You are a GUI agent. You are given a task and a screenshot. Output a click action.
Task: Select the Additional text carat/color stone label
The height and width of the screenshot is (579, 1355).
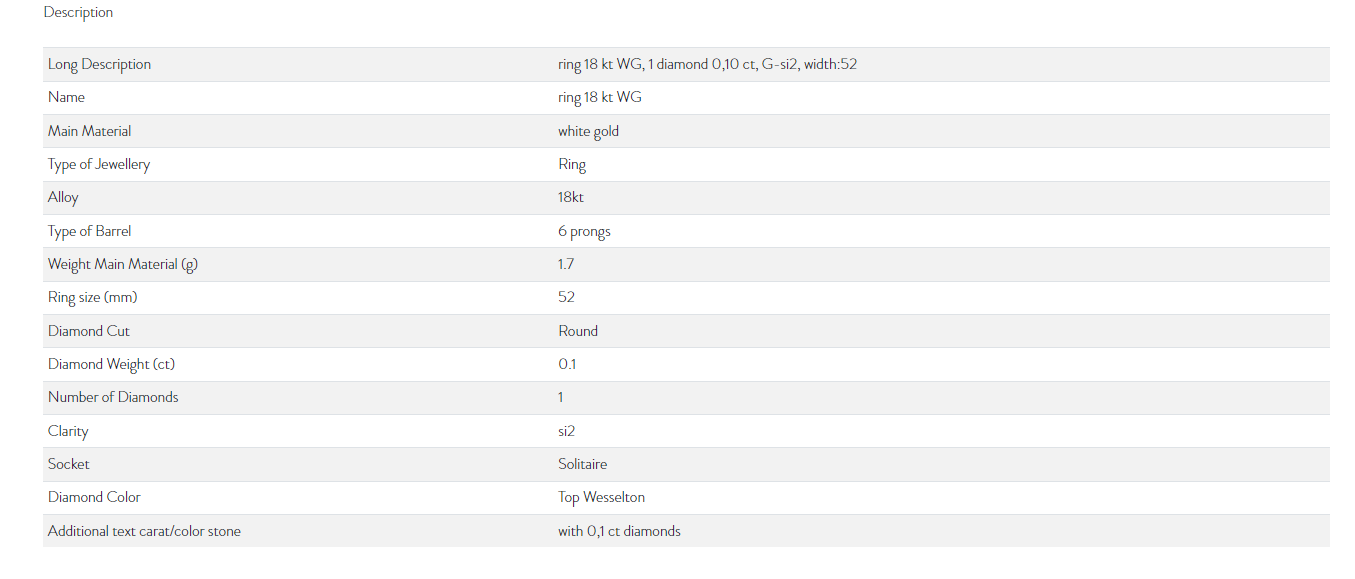click(144, 531)
